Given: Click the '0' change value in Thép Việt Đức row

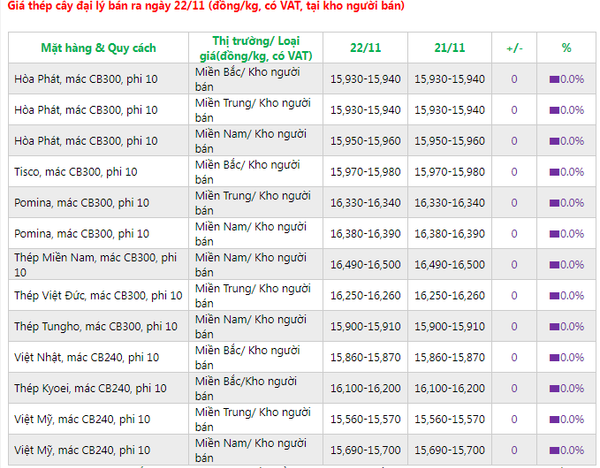Looking at the screenshot, I should click(514, 296).
